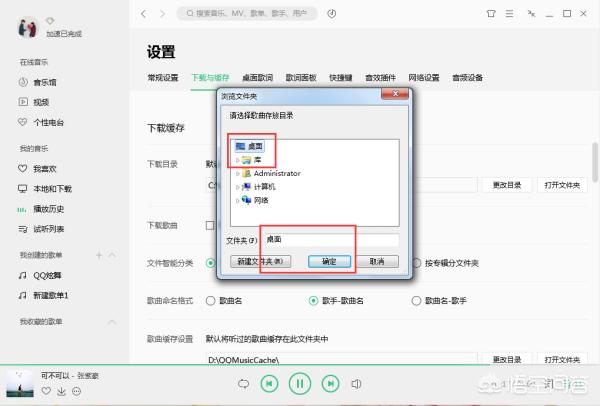Go forward with the right arrow
The height and width of the screenshot is (406, 600).
click(163, 14)
